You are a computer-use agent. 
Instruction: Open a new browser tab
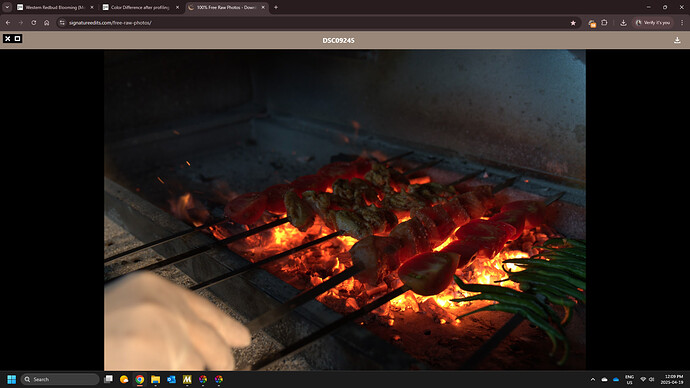[x=276, y=7]
